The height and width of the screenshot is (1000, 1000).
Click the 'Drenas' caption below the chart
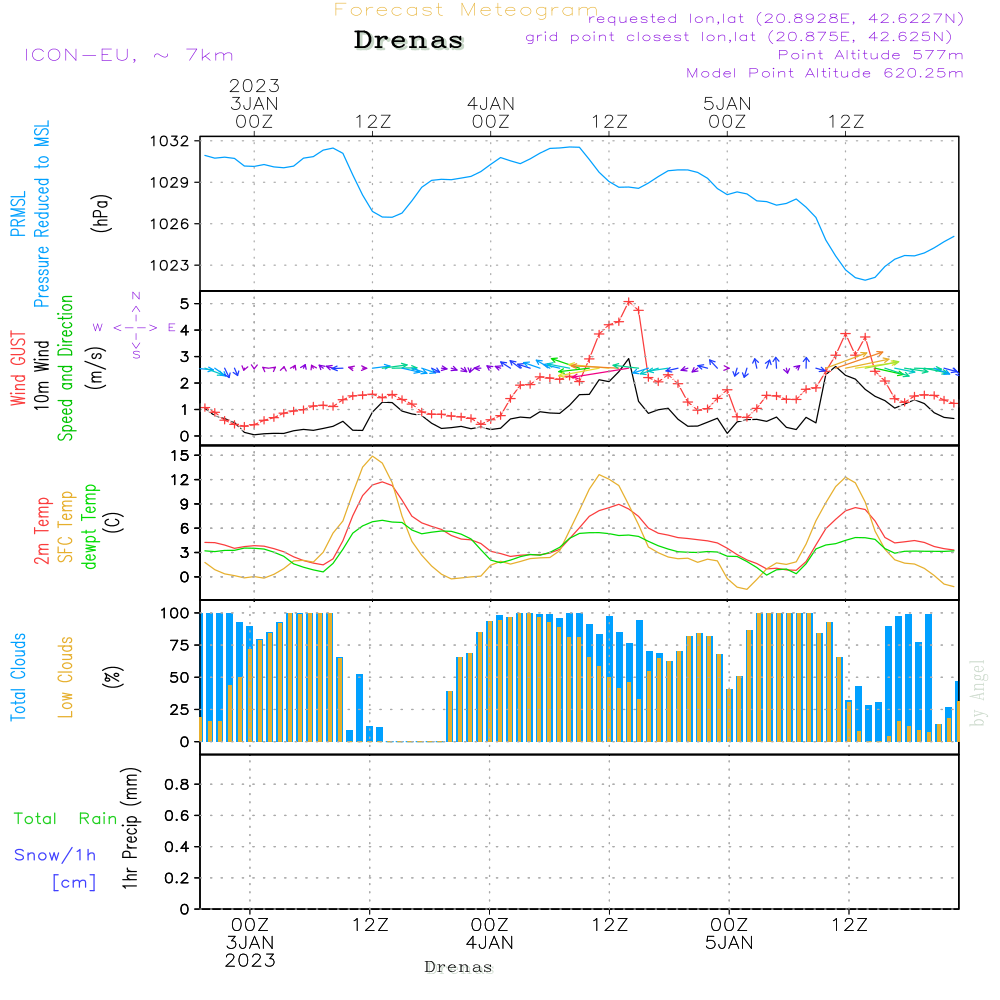458,967
